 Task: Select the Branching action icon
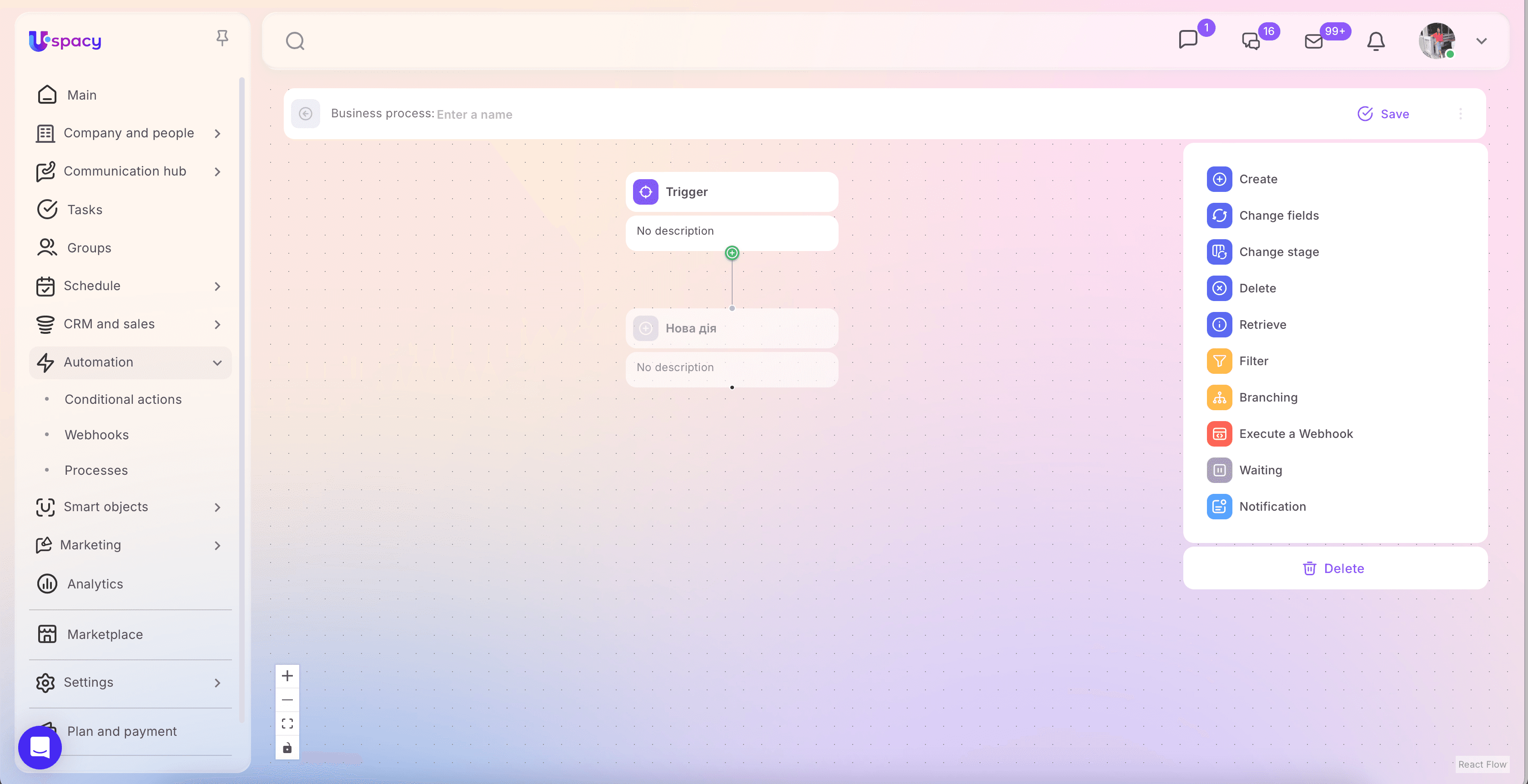coord(1219,397)
